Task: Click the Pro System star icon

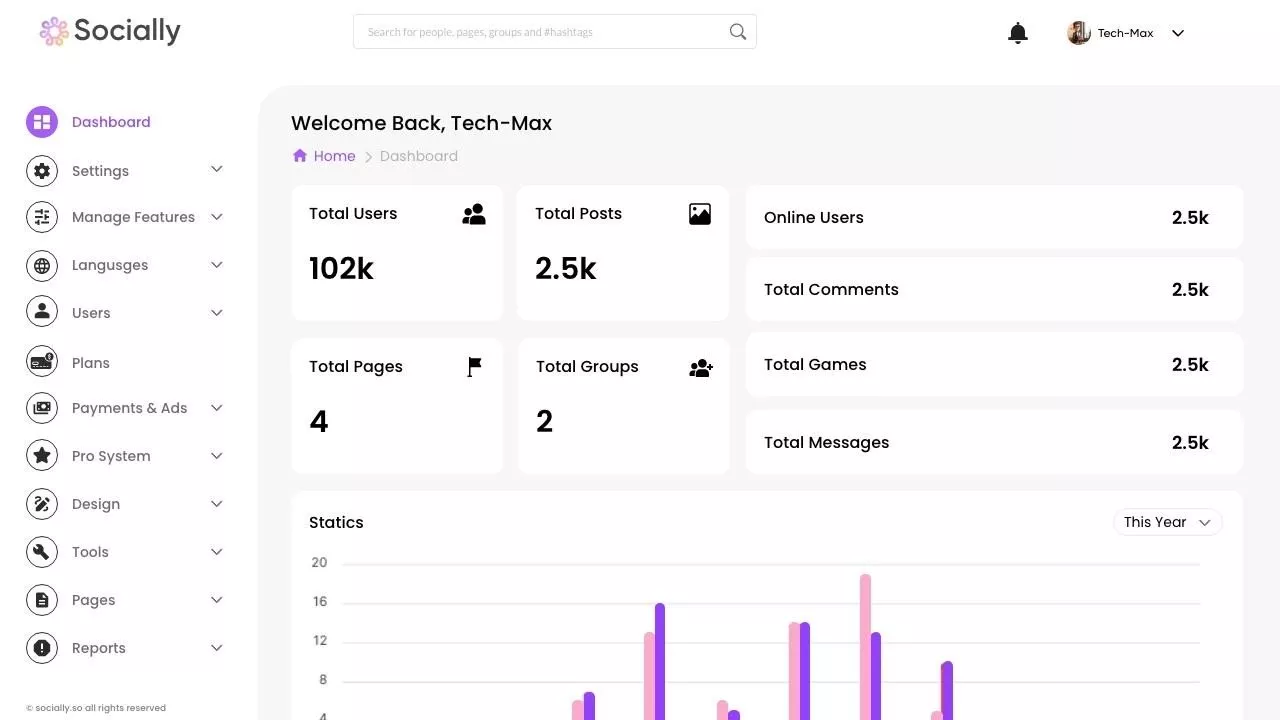Action: 42,456
